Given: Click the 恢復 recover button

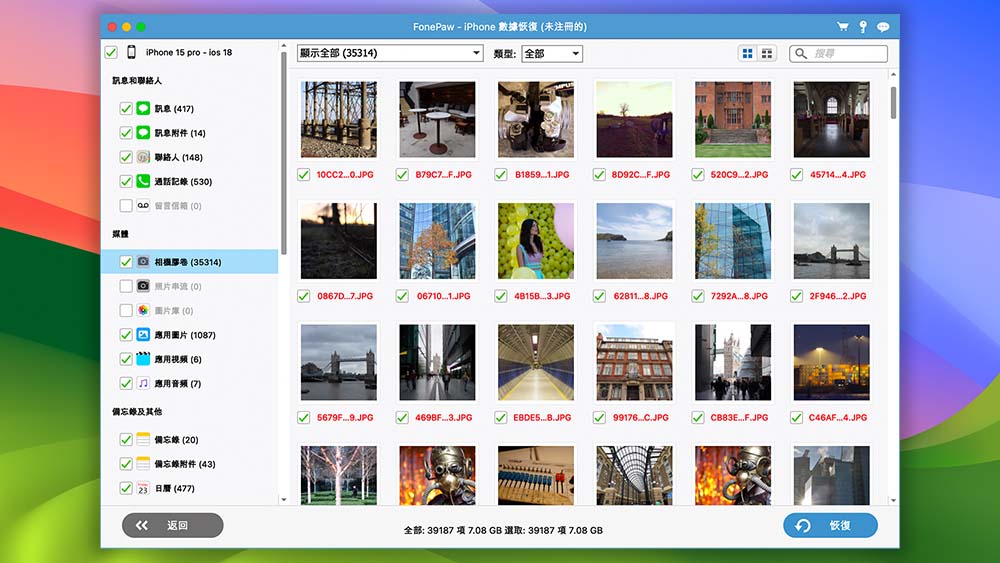Looking at the screenshot, I should pos(830,525).
